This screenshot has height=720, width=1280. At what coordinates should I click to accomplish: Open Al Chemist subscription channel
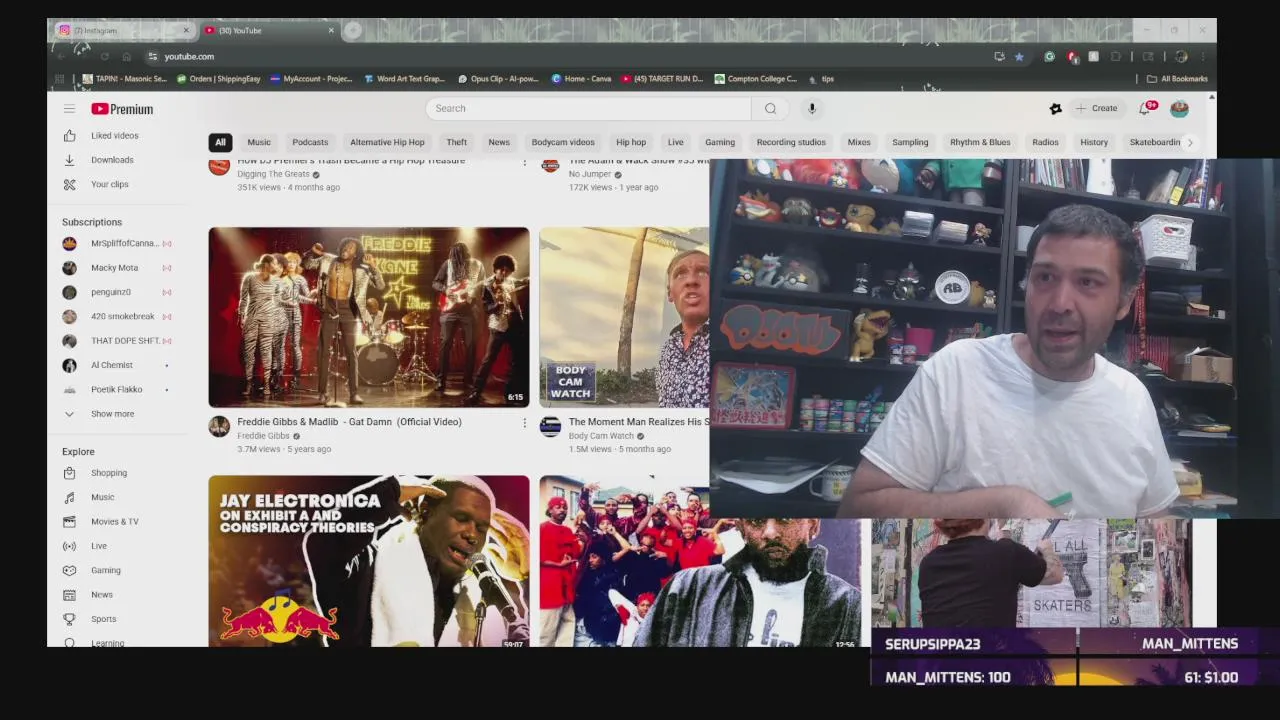115,365
